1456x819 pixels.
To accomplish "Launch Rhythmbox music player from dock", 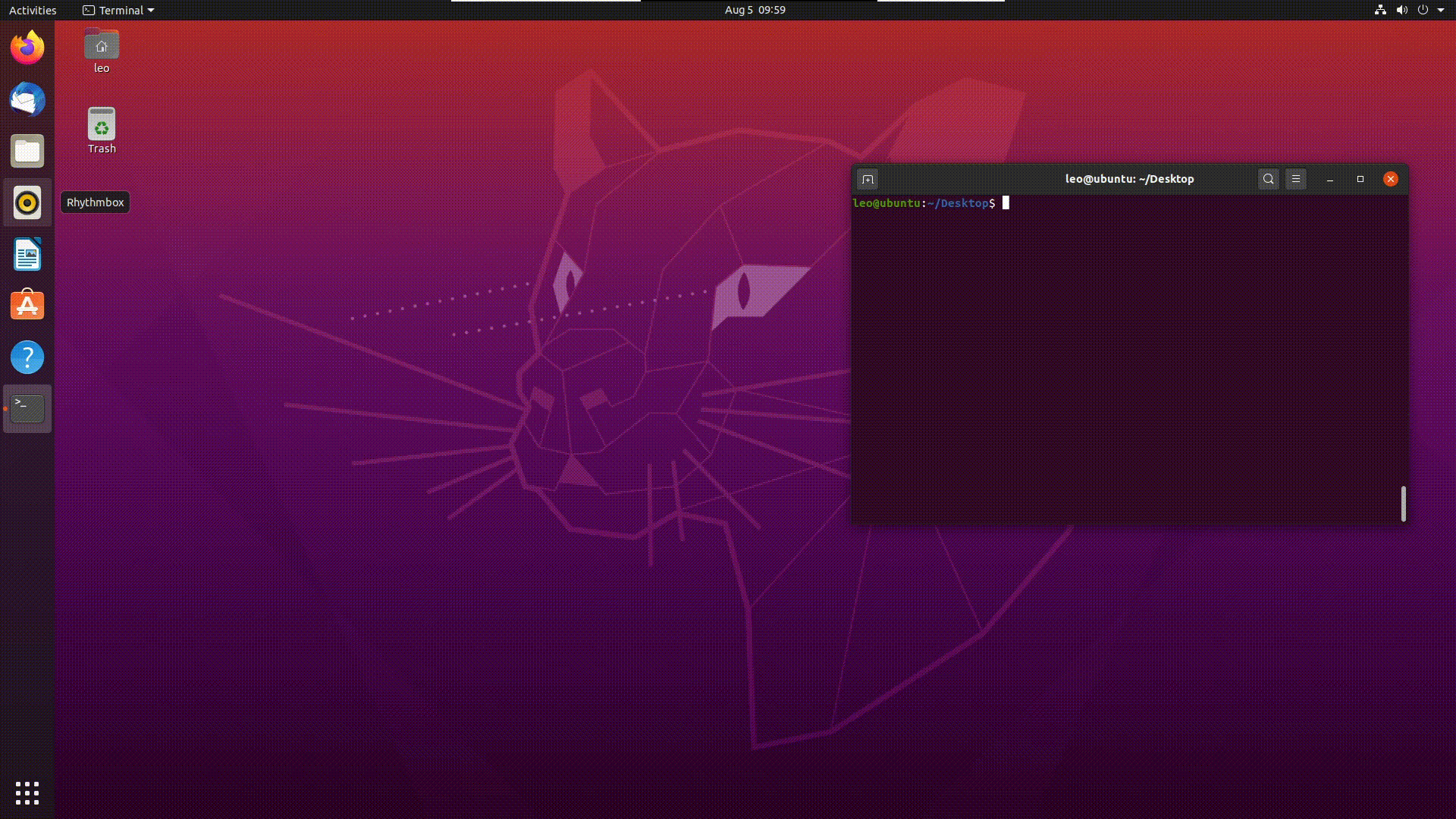I will click(27, 202).
